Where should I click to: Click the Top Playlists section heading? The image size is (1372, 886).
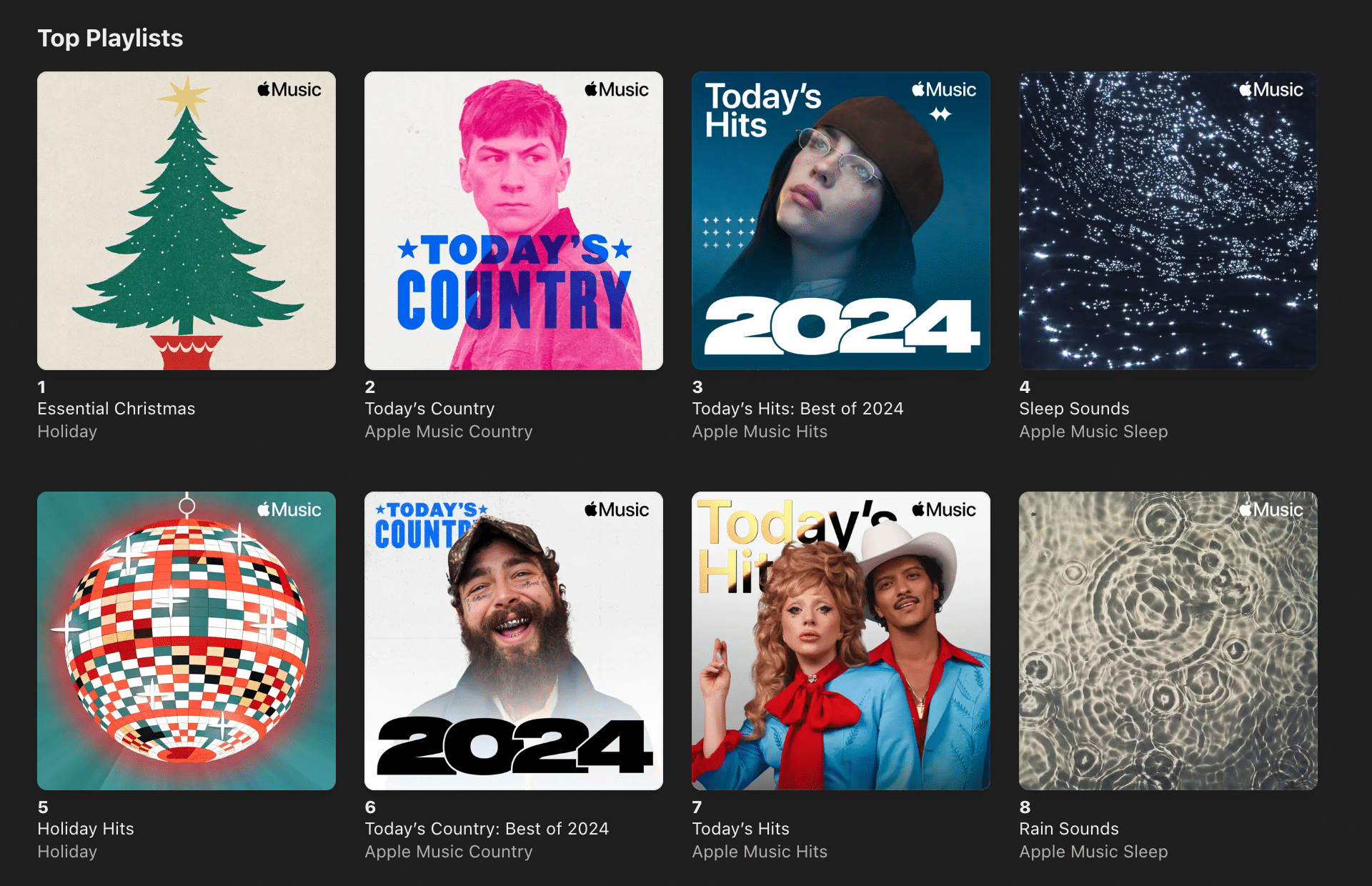point(110,38)
